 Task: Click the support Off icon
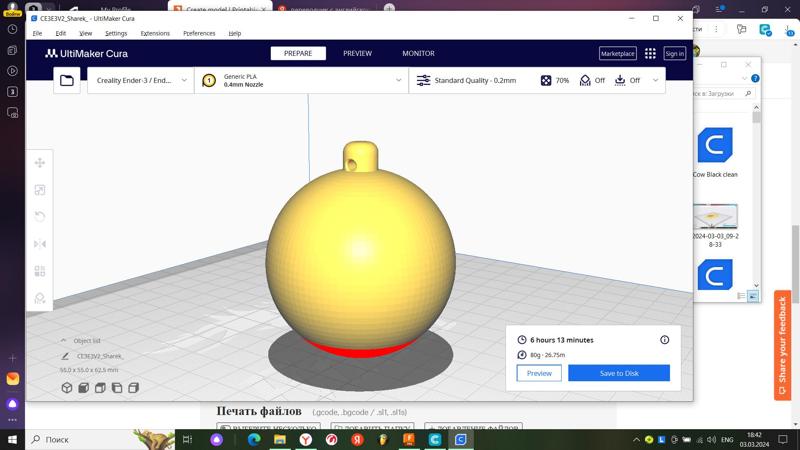[585, 80]
